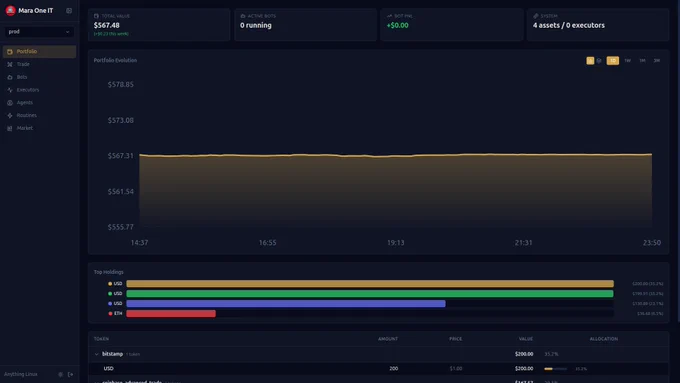Open the Market page

tap(39, 128)
